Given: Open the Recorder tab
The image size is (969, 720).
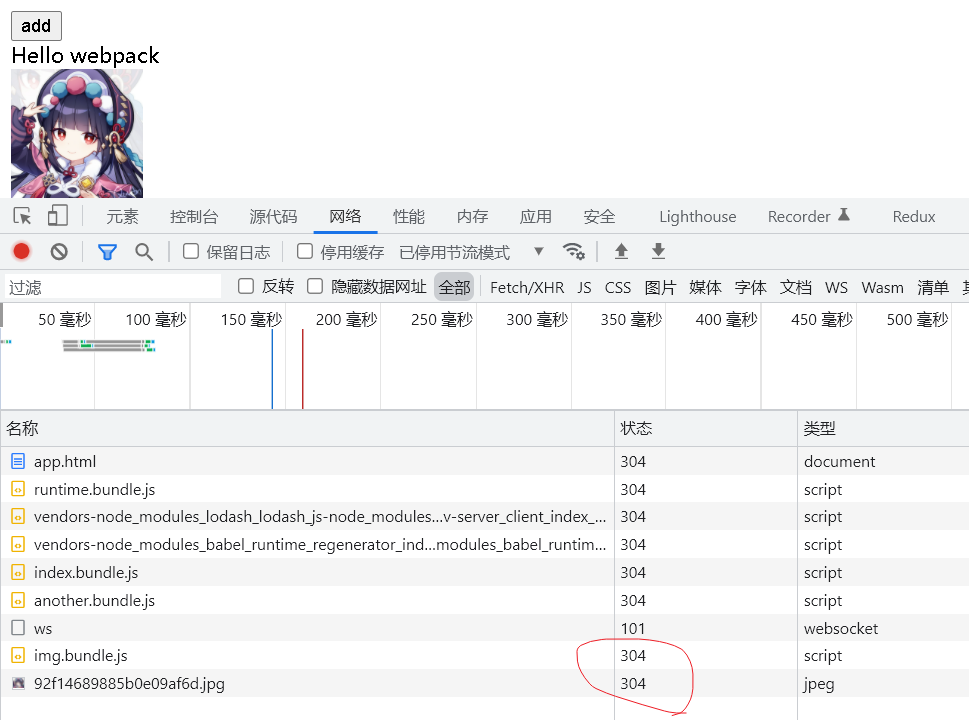Looking at the screenshot, I should coord(808,216).
